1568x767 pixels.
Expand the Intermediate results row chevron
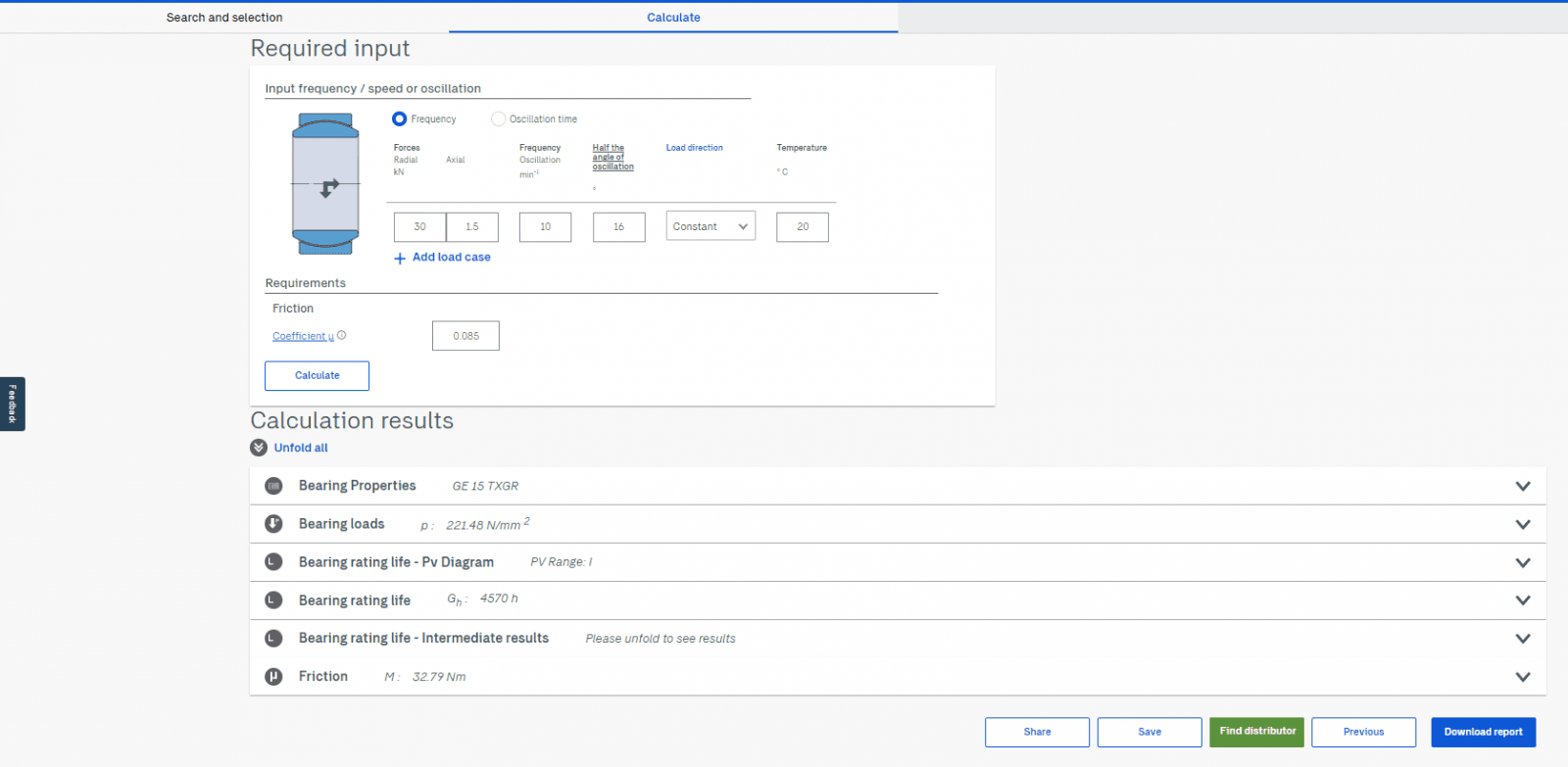(x=1522, y=639)
